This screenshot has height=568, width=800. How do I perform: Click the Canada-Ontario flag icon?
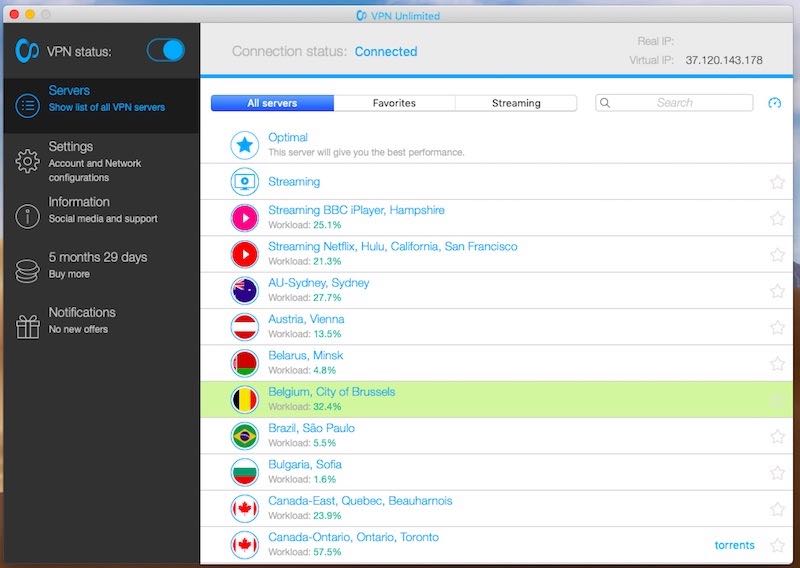[245, 545]
